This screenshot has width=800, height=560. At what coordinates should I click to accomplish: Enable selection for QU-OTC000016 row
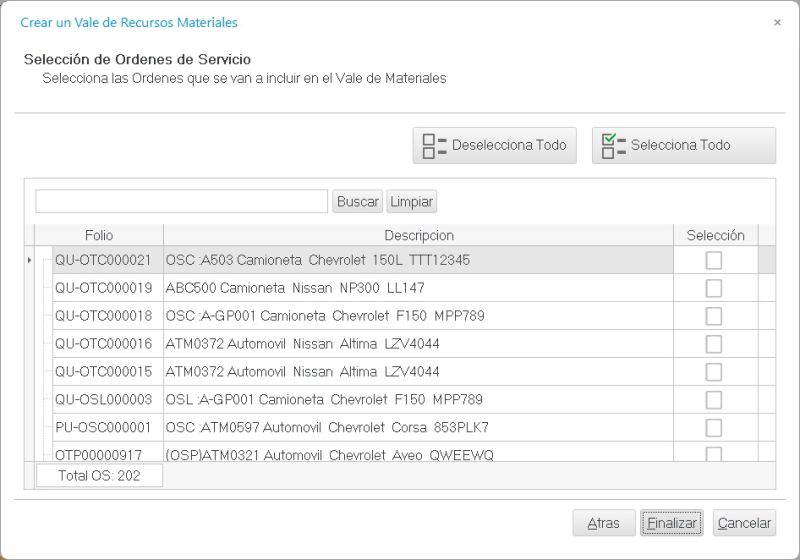(x=714, y=344)
